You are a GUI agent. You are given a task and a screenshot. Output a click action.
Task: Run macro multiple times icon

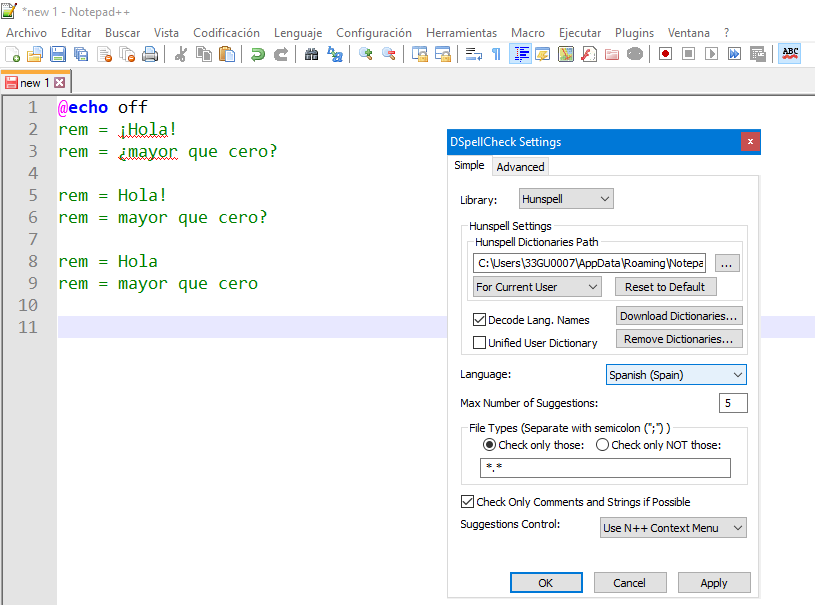coord(734,54)
